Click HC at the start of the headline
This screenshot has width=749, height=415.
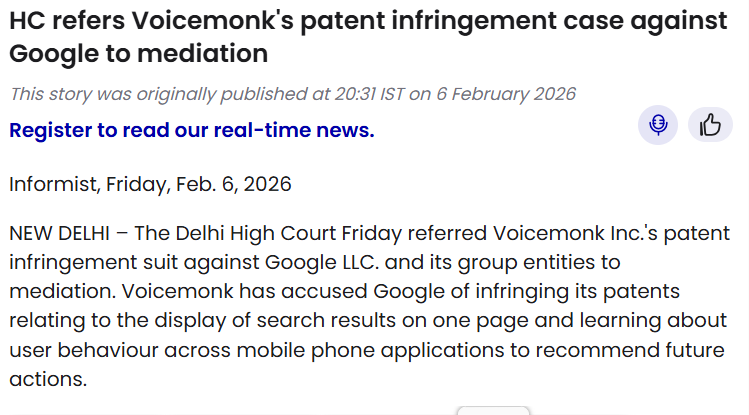tap(27, 22)
